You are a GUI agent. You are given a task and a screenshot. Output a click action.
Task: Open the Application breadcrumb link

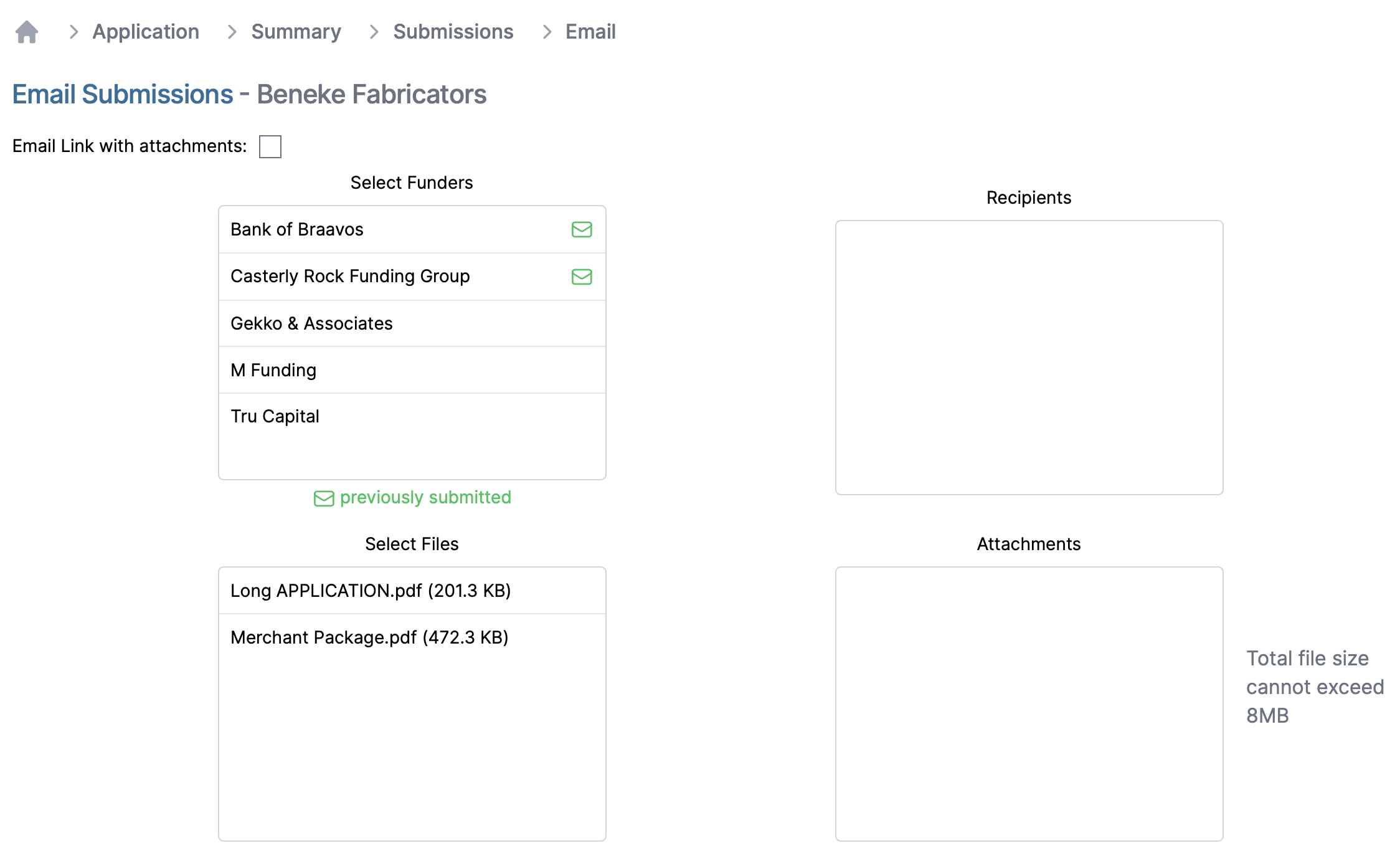point(146,32)
